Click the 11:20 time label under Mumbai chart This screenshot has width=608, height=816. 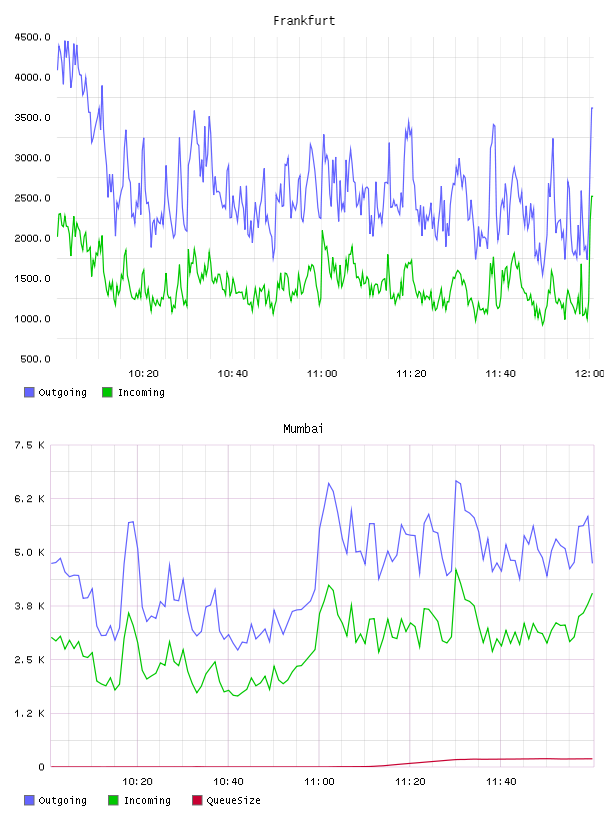coord(410,781)
